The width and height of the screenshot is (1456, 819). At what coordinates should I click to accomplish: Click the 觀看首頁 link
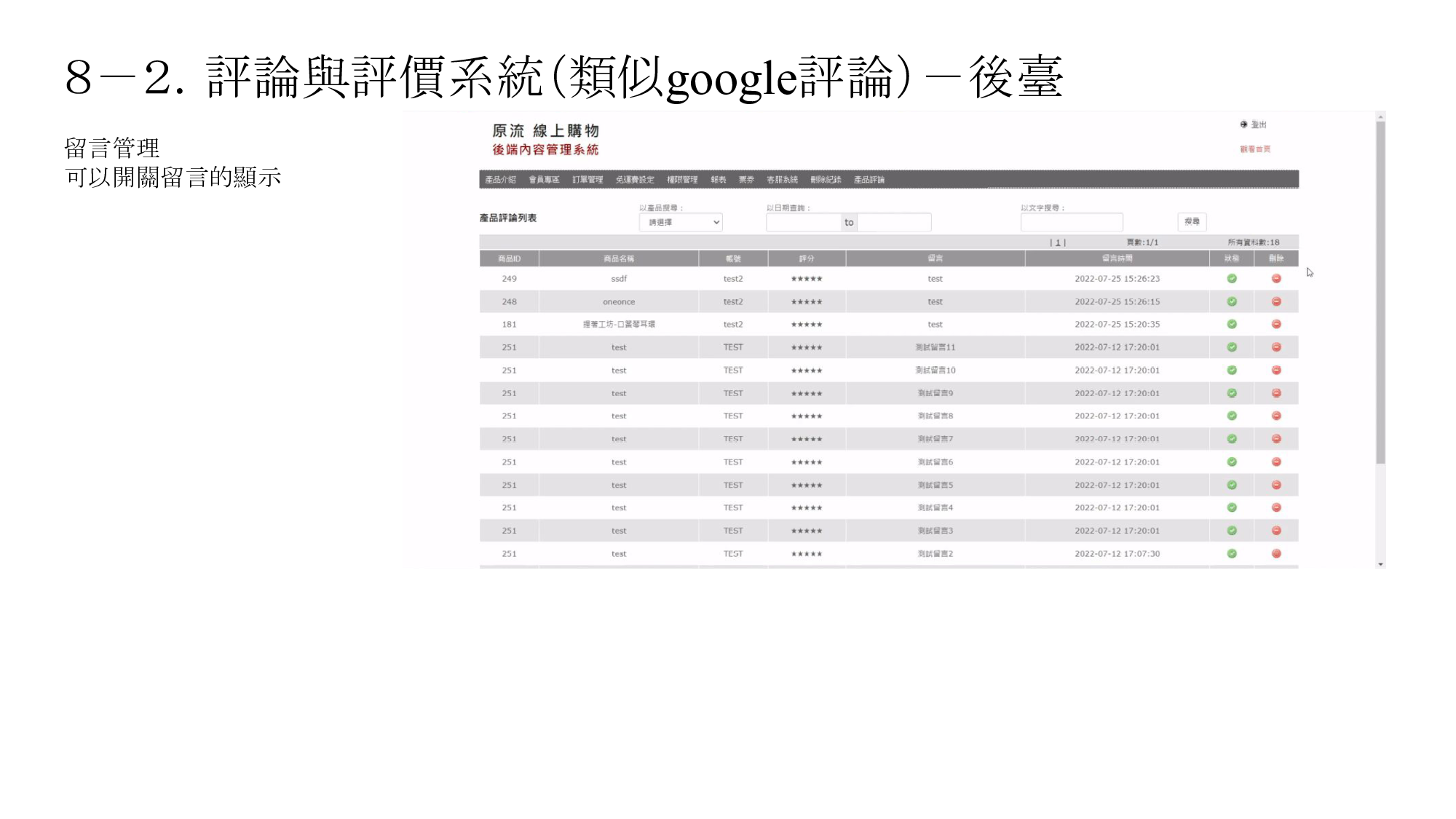1255,149
